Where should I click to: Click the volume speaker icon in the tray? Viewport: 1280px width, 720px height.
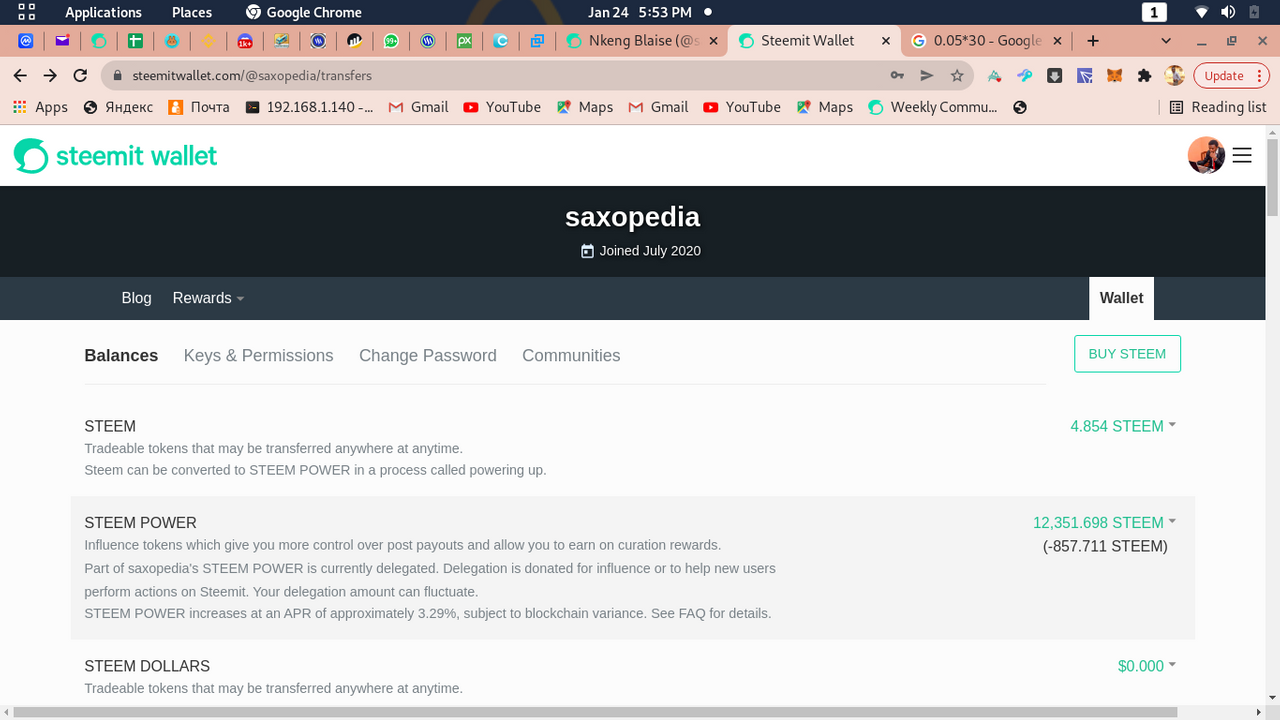click(x=1228, y=12)
